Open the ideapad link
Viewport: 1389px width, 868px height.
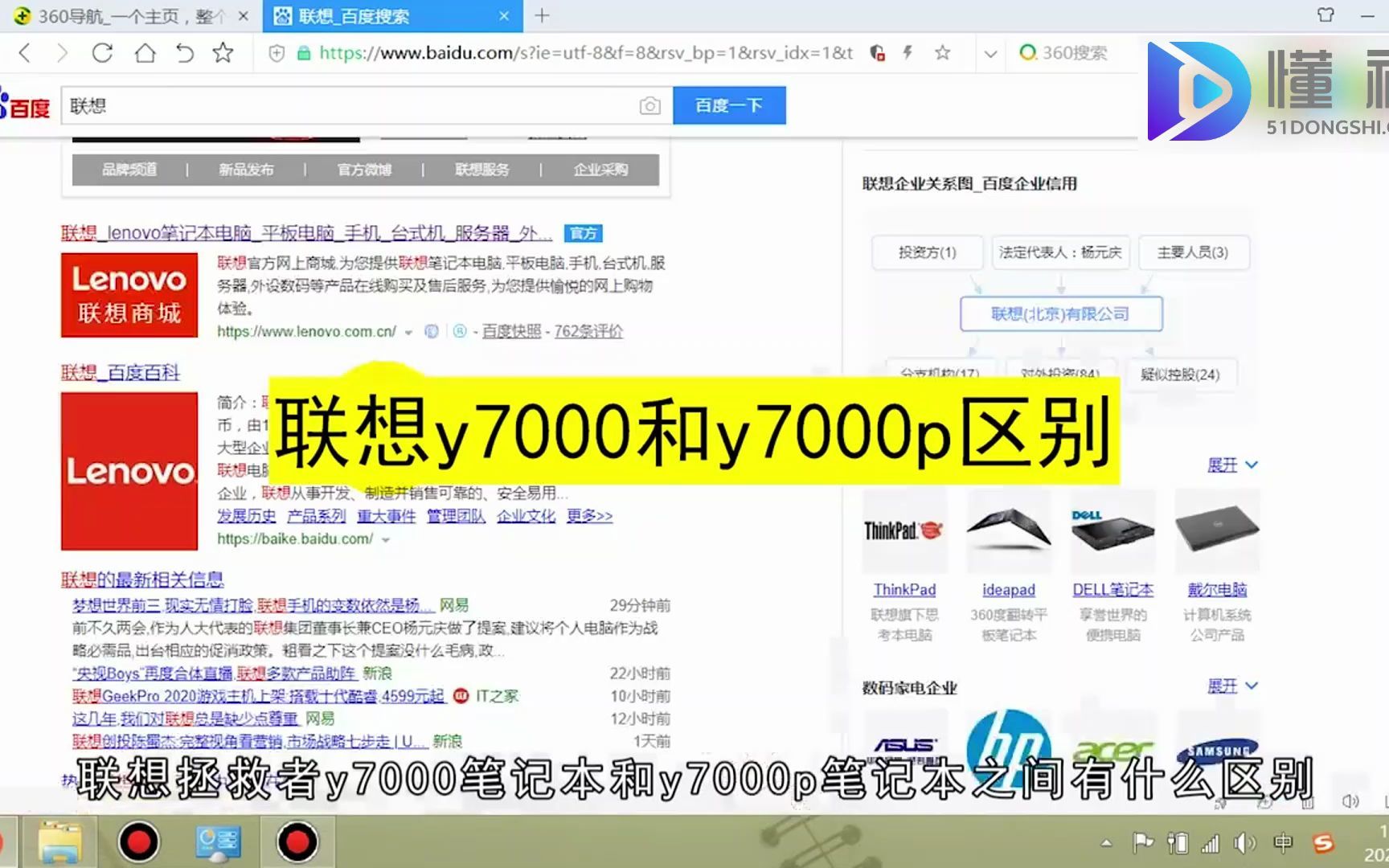(x=1009, y=590)
